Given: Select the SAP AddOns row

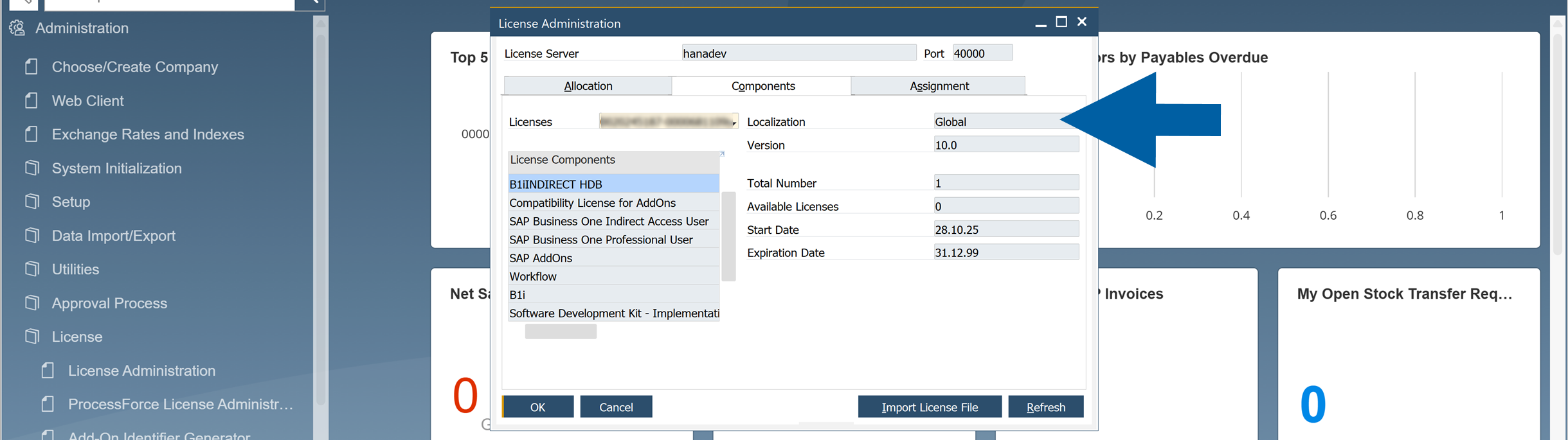Looking at the screenshot, I should tap(613, 258).
